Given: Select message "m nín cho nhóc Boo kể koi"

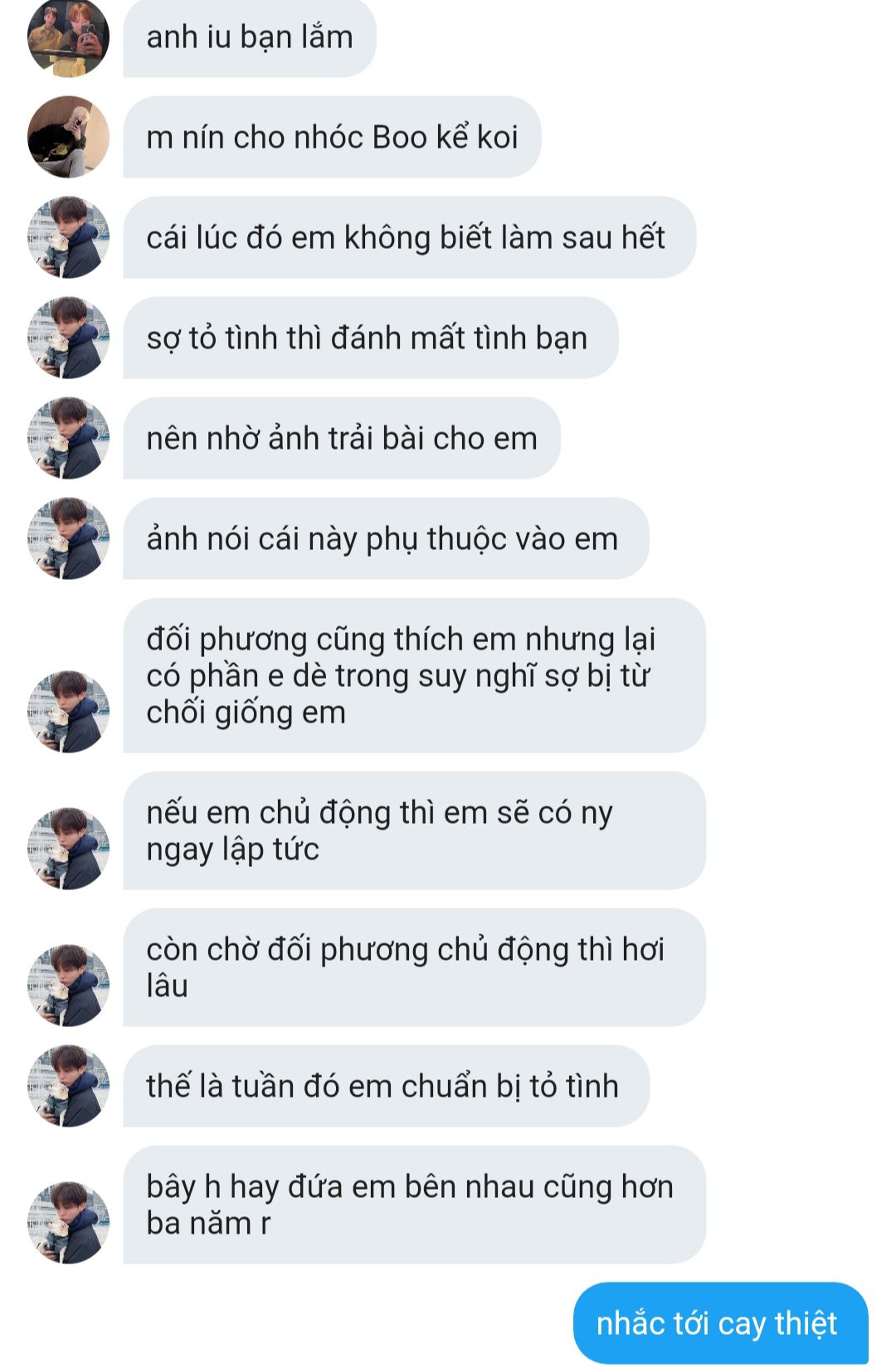Looking at the screenshot, I should click(332, 137).
